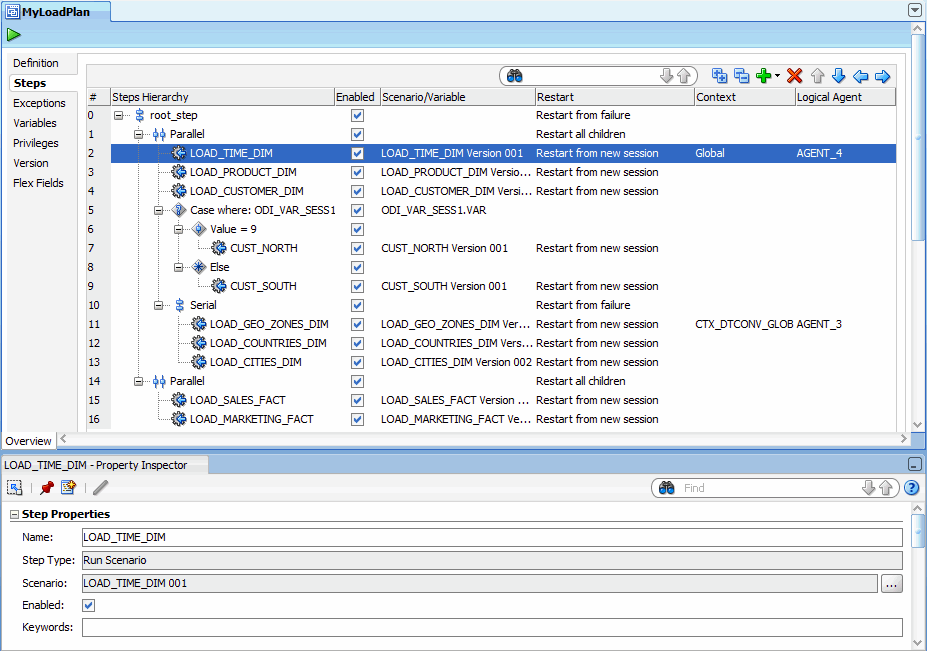The image size is (927, 651).
Task: Click the green plus add step icon
Action: click(x=764, y=76)
